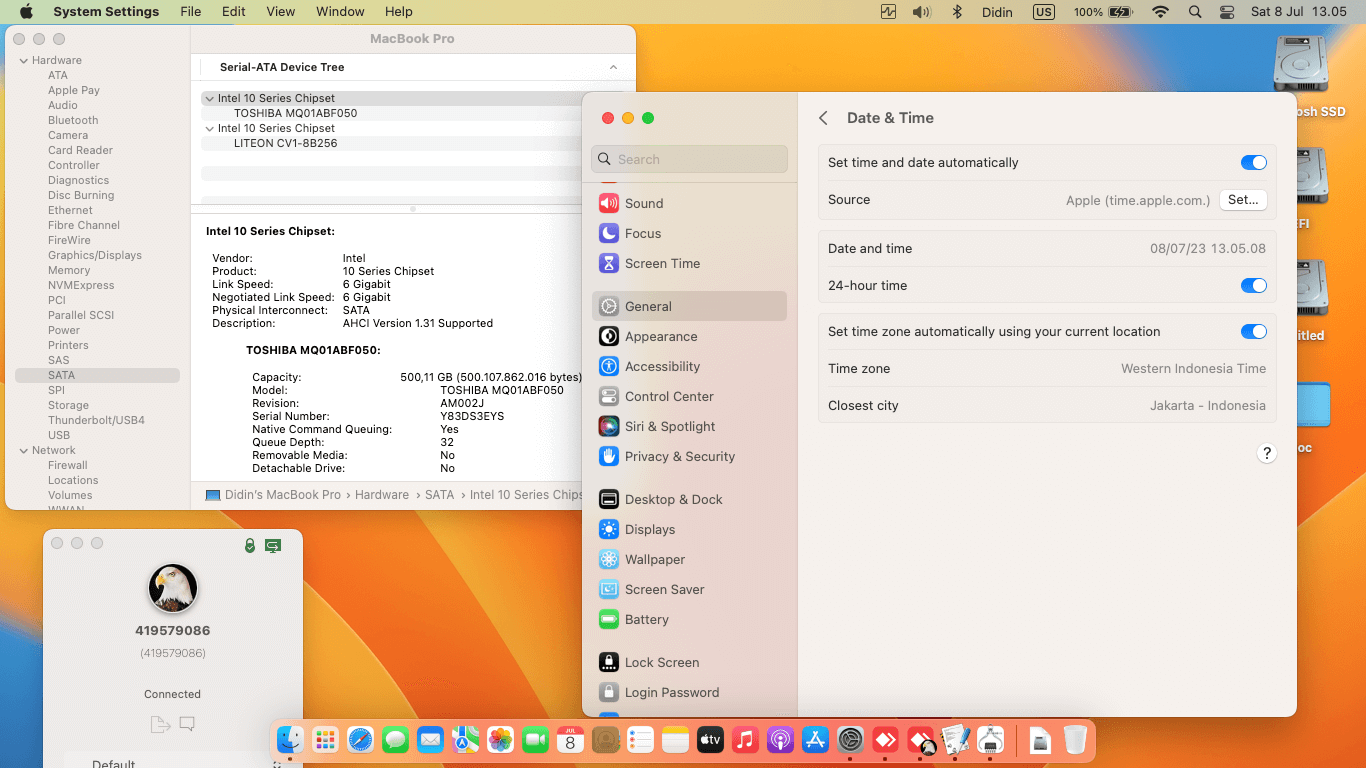This screenshot has height=768, width=1366.
Task: Click the Set… source button
Action: coord(1243,199)
